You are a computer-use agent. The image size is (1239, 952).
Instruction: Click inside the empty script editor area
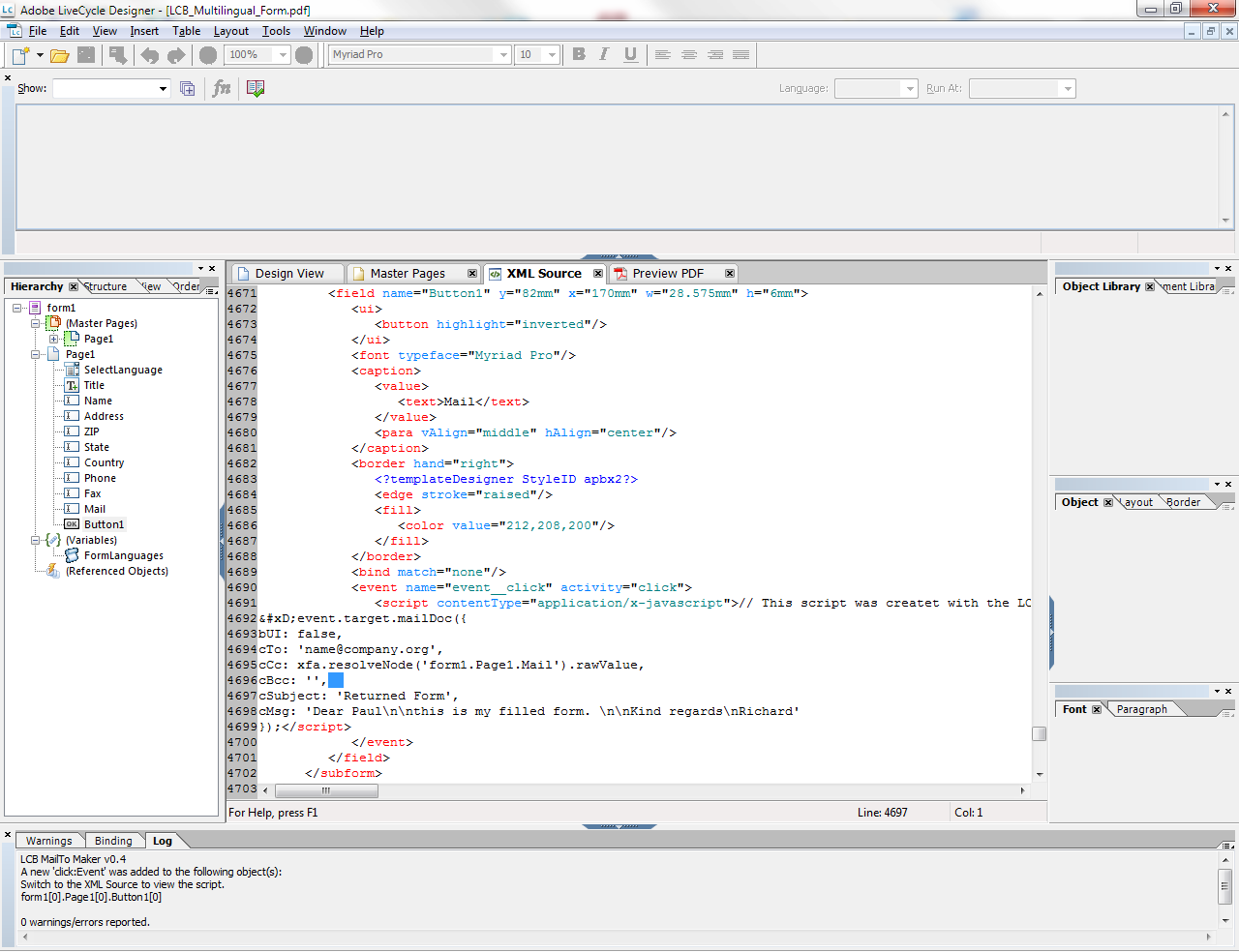(619, 164)
